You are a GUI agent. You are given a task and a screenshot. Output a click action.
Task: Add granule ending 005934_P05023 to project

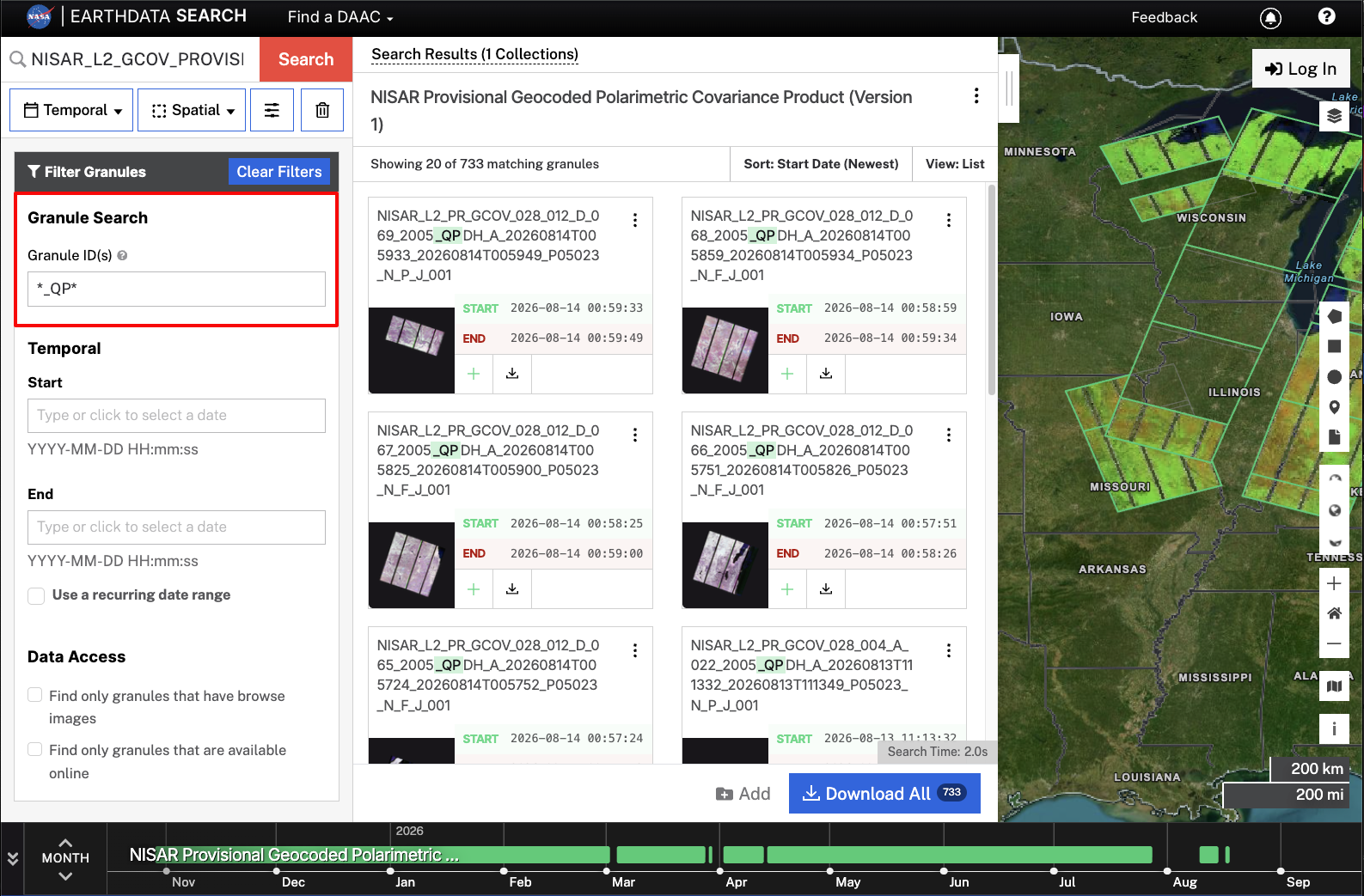point(787,374)
